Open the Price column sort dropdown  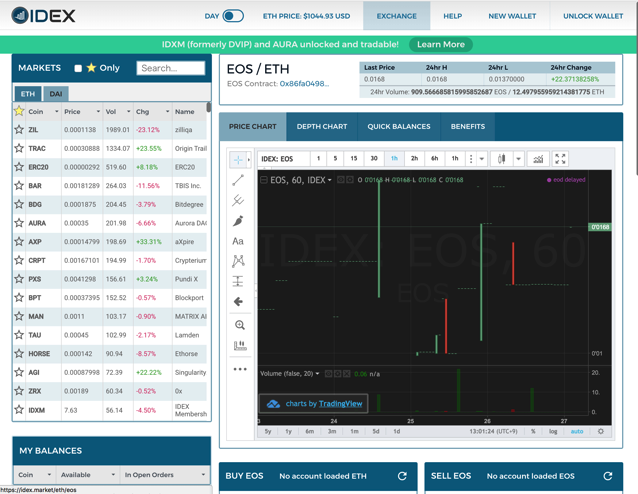coord(98,111)
